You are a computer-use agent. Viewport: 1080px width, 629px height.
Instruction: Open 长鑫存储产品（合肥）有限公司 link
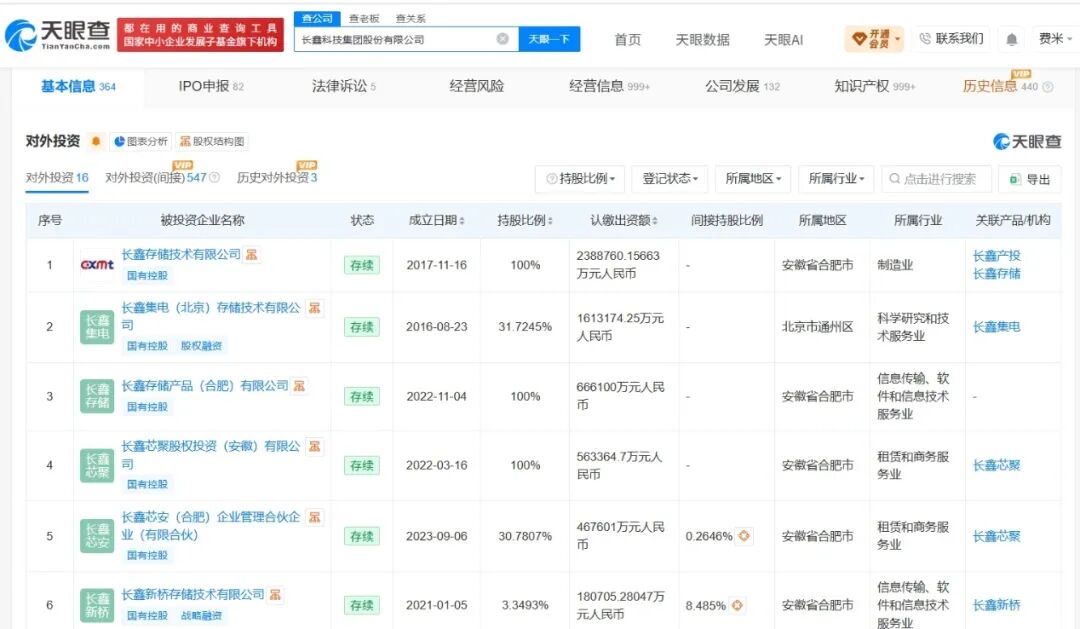(205, 386)
